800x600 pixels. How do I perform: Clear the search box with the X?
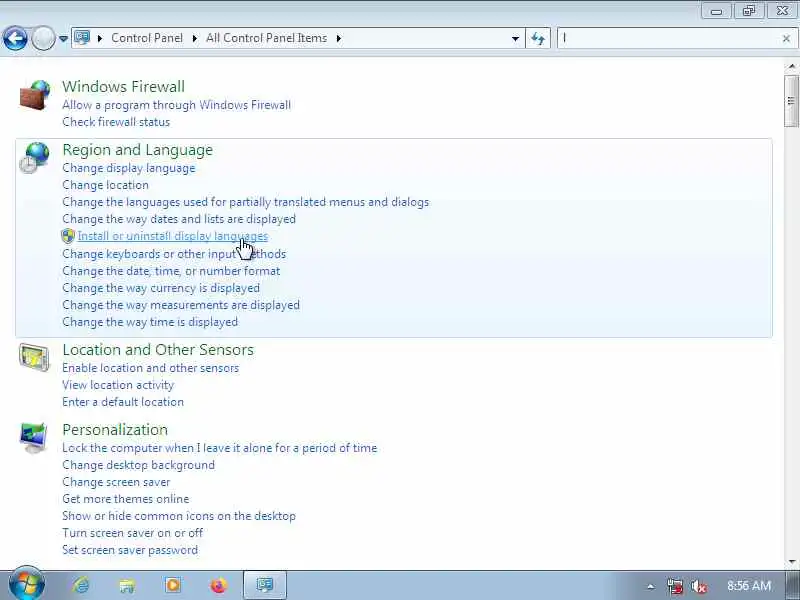(786, 38)
